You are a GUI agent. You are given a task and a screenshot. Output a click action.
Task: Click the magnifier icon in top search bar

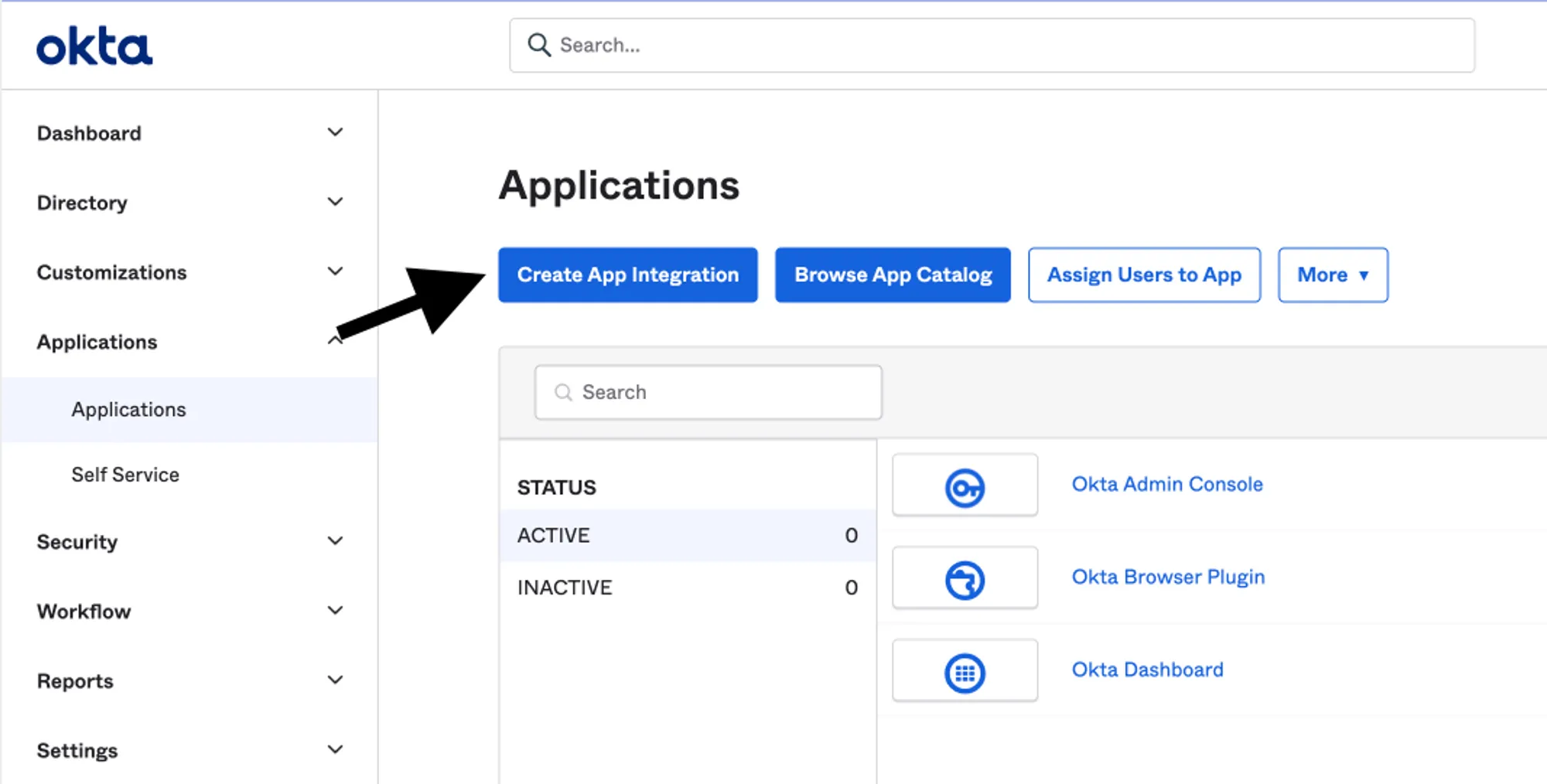pyautogui.click(x=539, y=45)
